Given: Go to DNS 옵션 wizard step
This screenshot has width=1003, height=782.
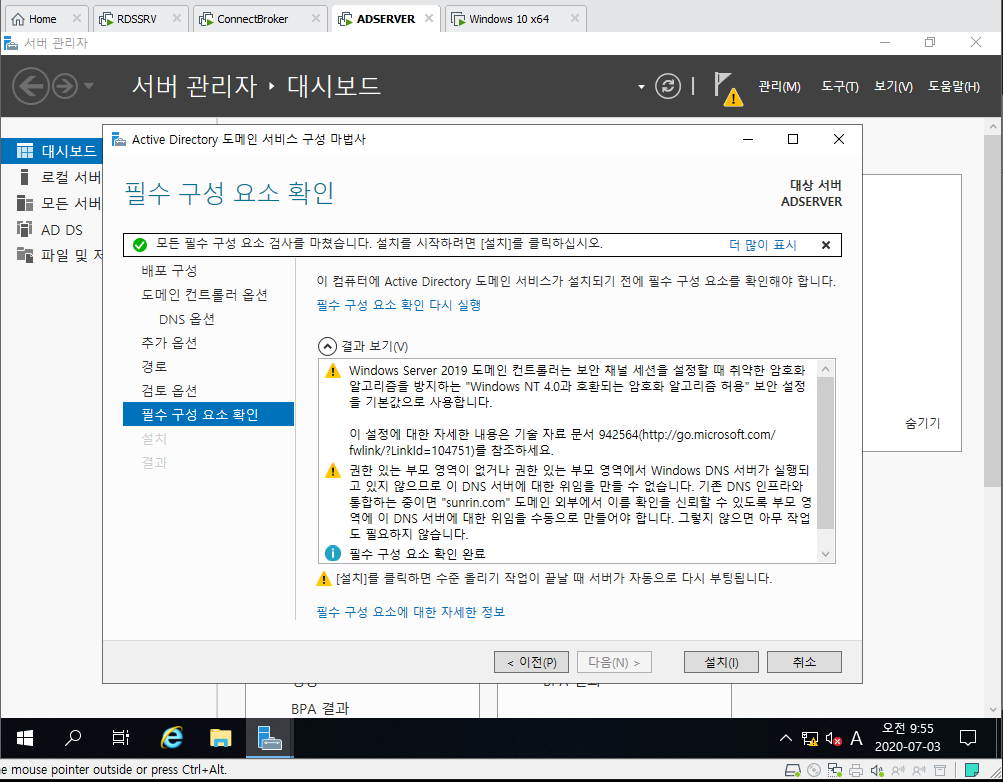Looking at the screenshot, I should (186, 319).
